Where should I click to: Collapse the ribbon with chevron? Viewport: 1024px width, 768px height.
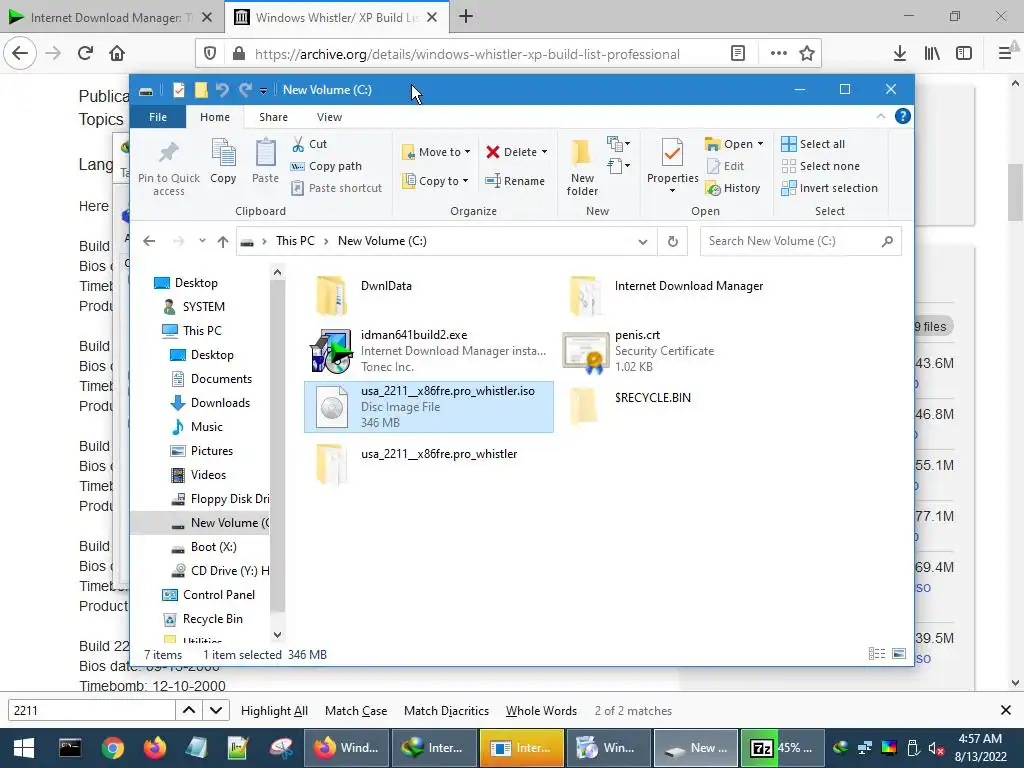coord(880,116)
